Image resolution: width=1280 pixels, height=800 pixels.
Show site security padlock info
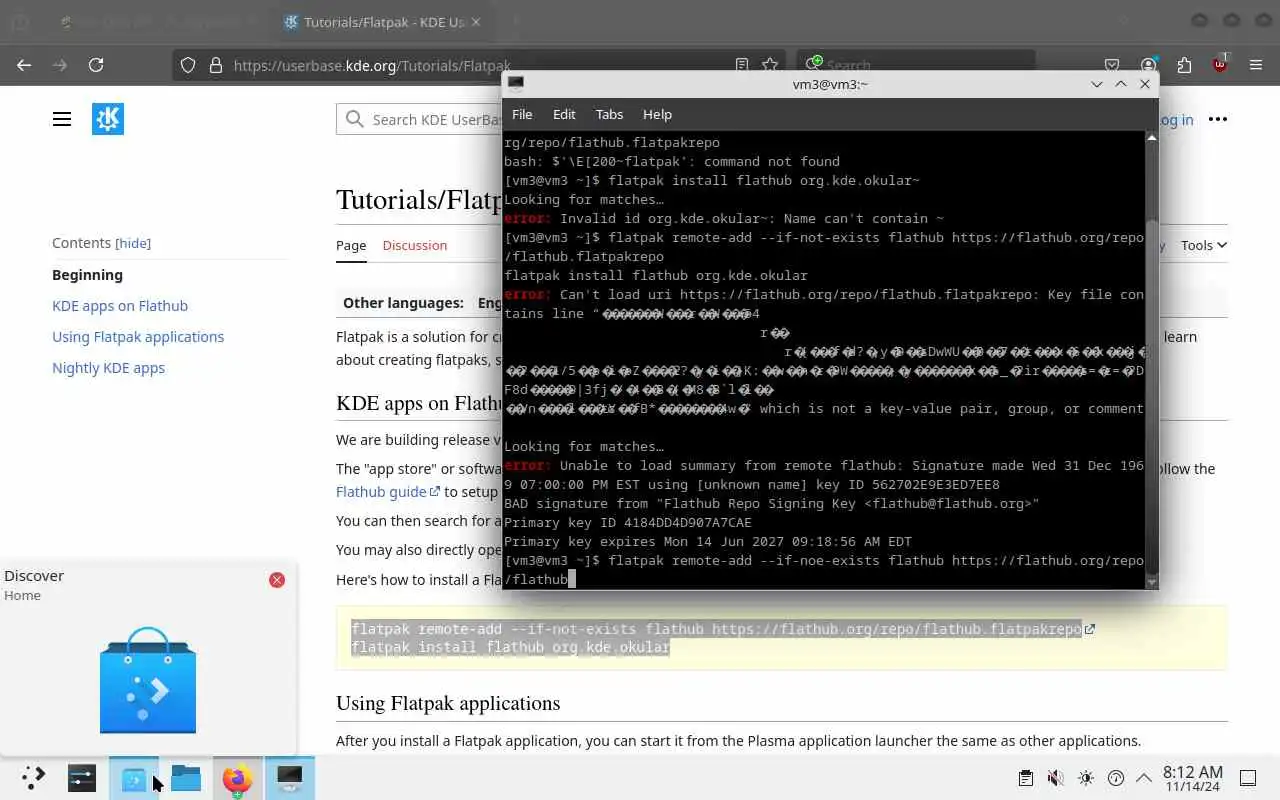coord(215,65)
